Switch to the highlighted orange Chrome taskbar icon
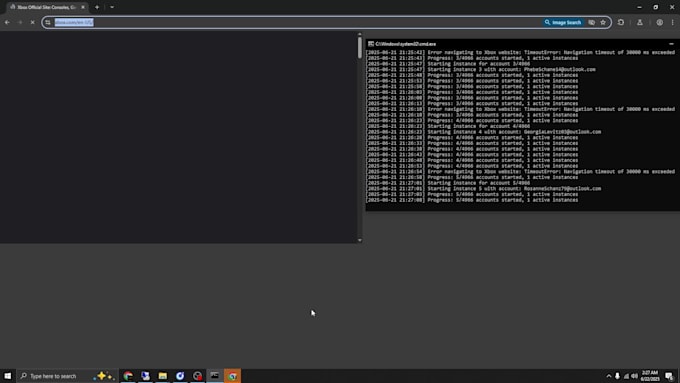Image resolution: width=680 pixels, height=383 pixels. point(232,376)
